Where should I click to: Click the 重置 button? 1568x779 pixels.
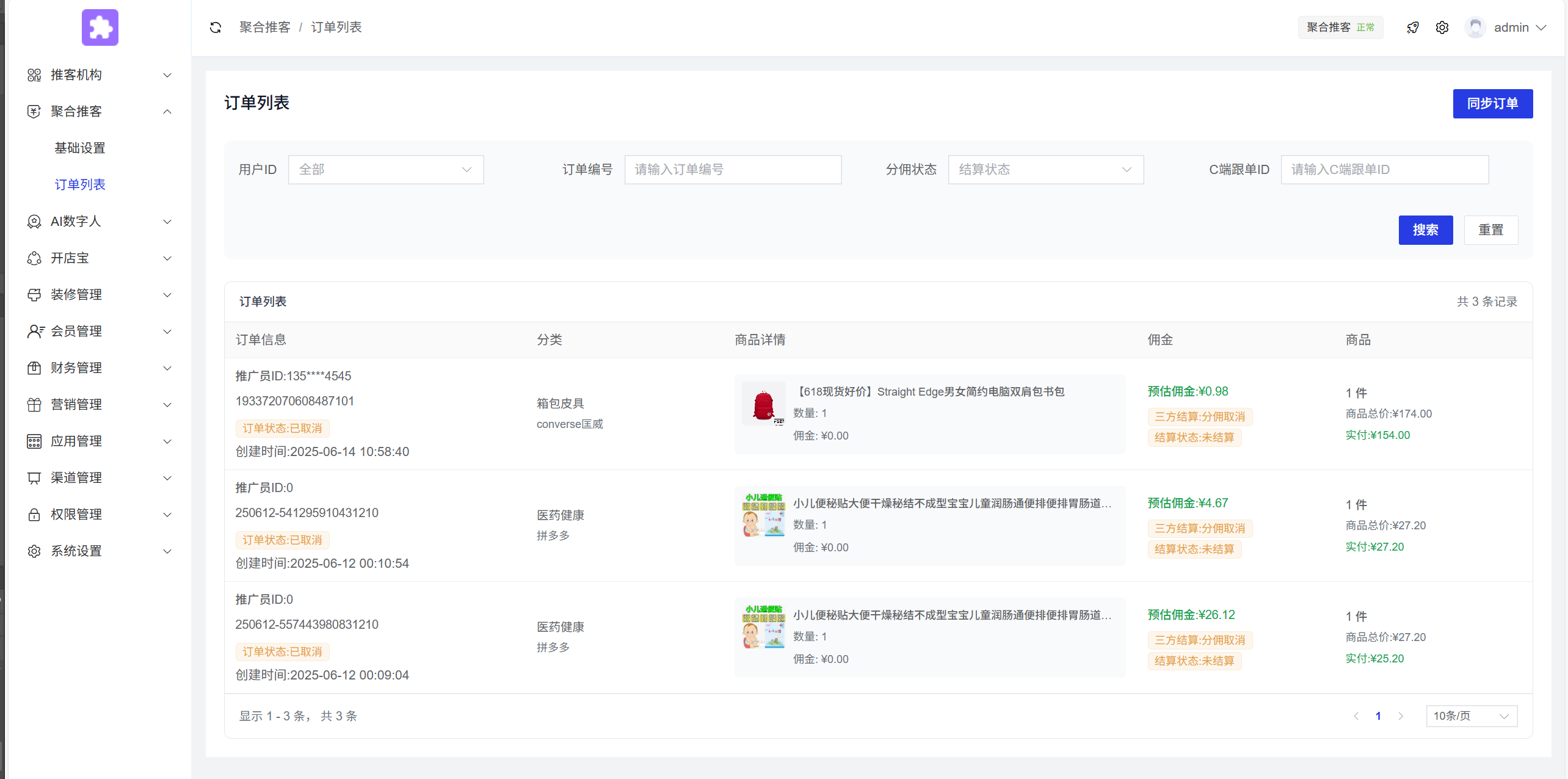[1490, 230]
